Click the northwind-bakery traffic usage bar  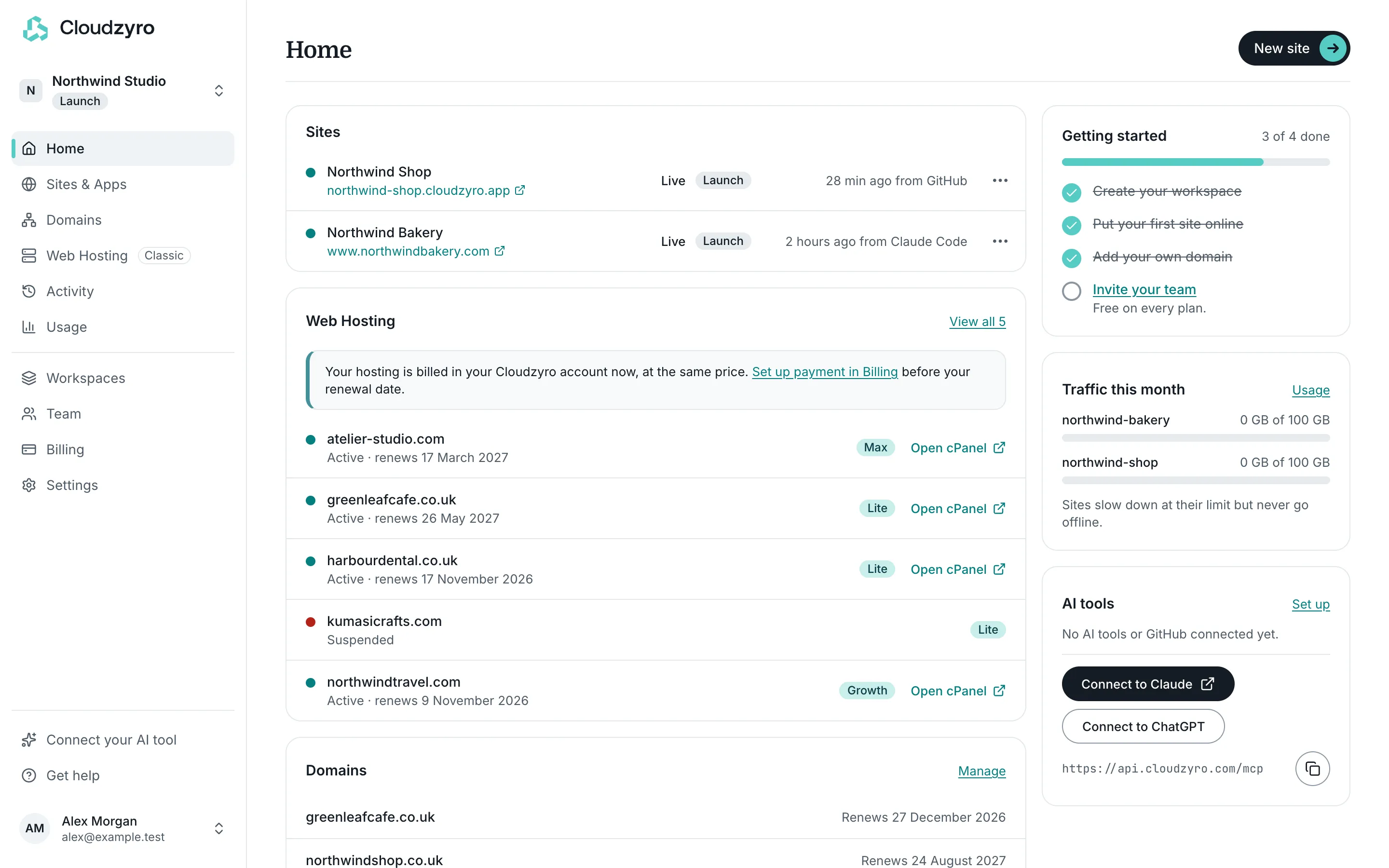[x=1196, y=438]
